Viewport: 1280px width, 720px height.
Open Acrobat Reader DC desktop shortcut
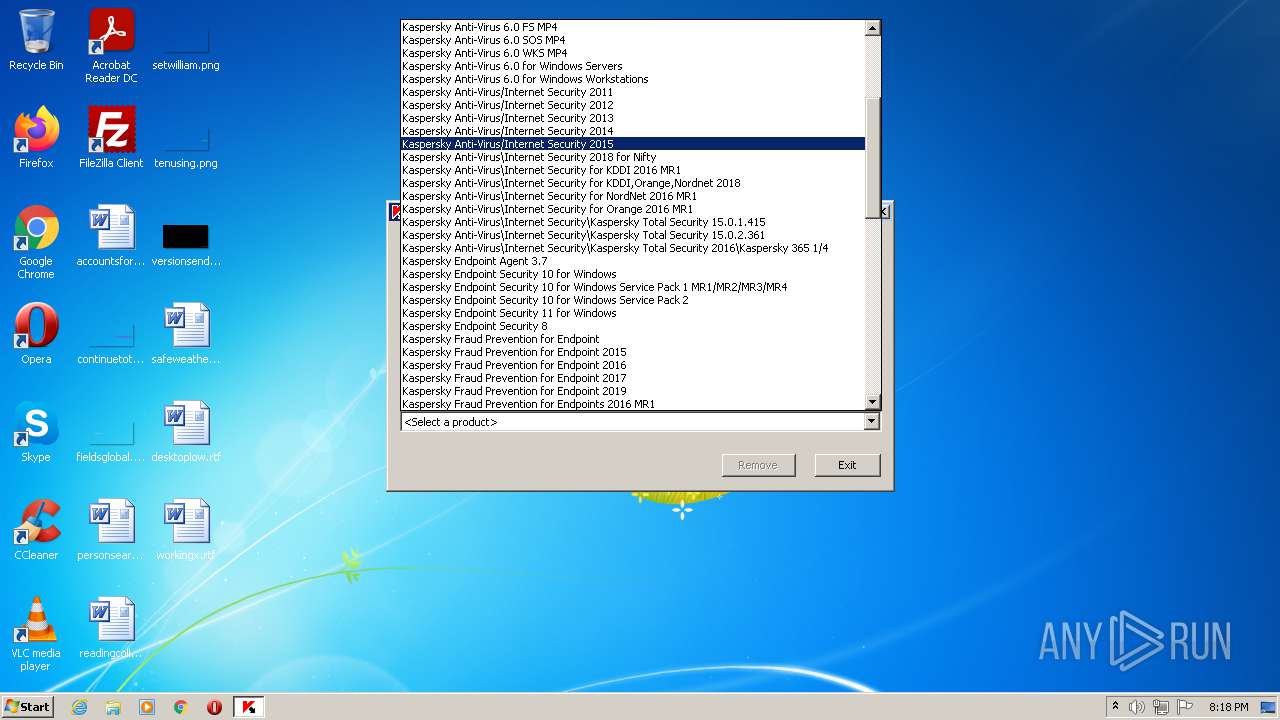click(111, 46)
